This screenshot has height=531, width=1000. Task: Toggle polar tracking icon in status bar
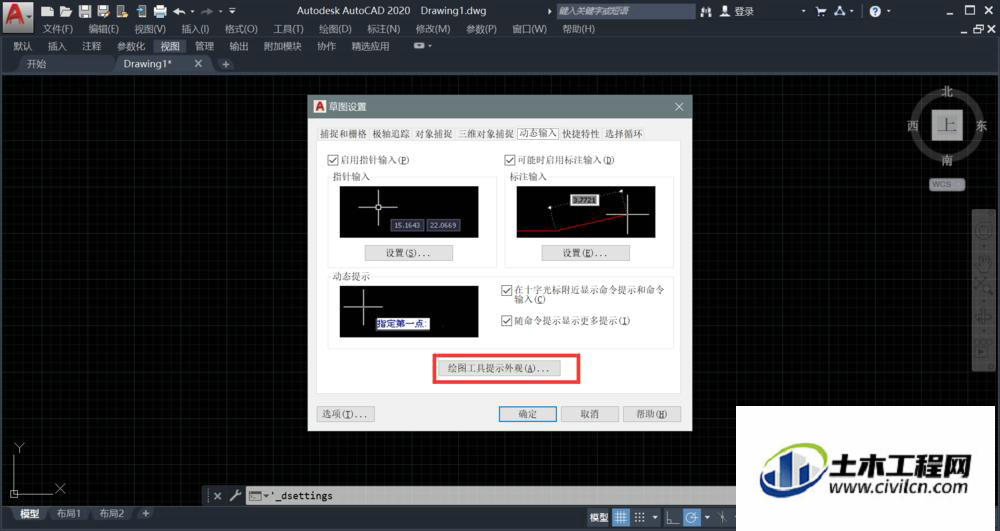(691, 518)
